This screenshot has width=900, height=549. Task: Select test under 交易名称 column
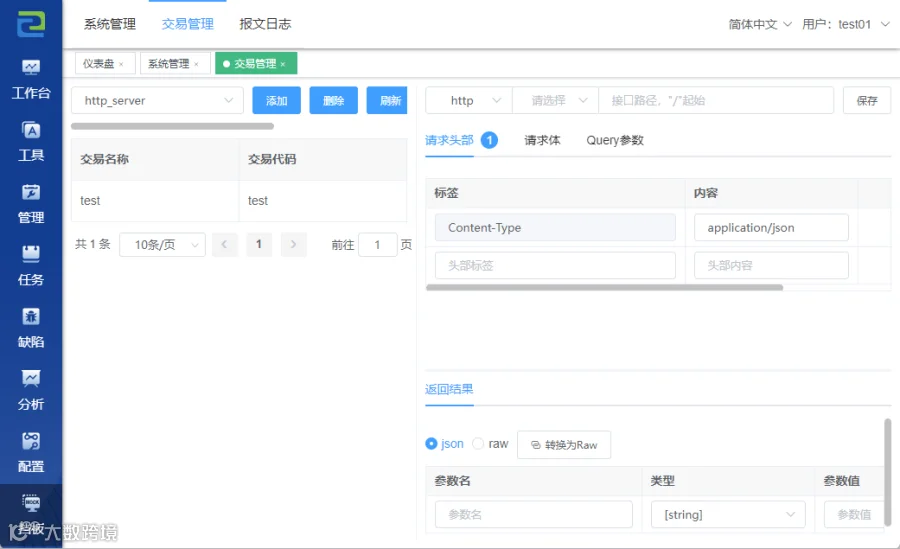click(90, 200)
